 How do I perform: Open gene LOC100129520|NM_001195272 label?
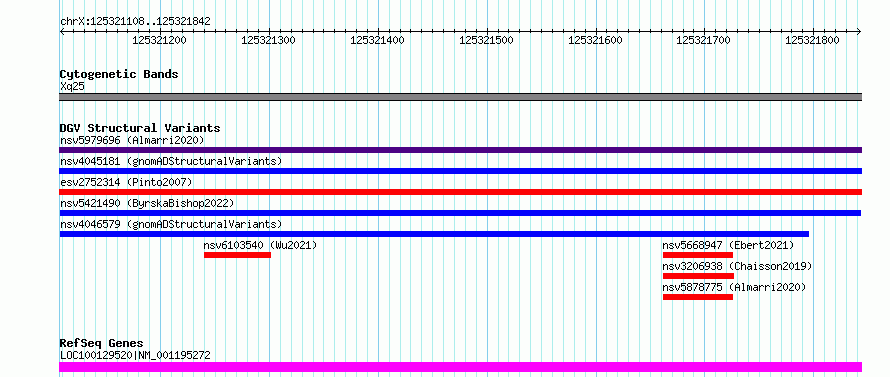pos(135,355)
